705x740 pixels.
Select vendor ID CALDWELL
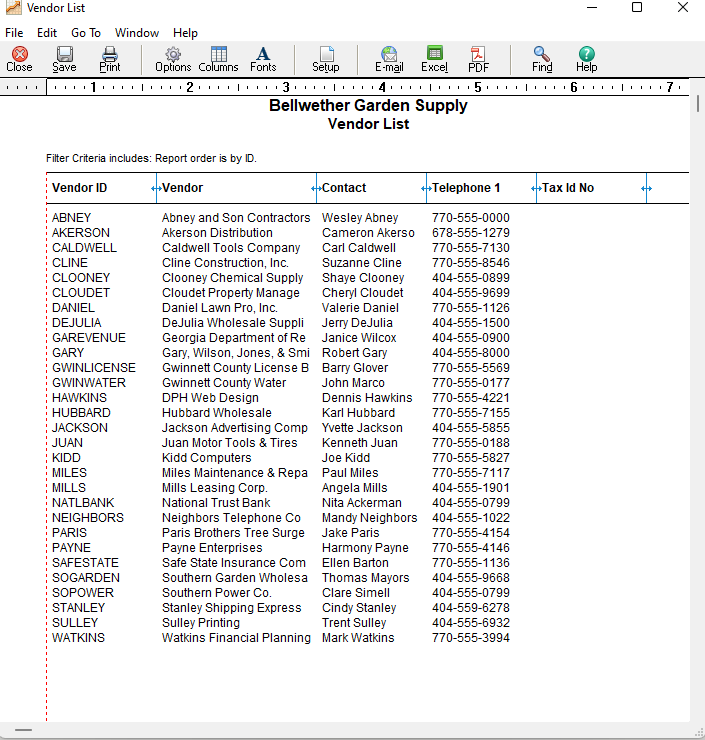pyautogui.click(x=84, y=248)
